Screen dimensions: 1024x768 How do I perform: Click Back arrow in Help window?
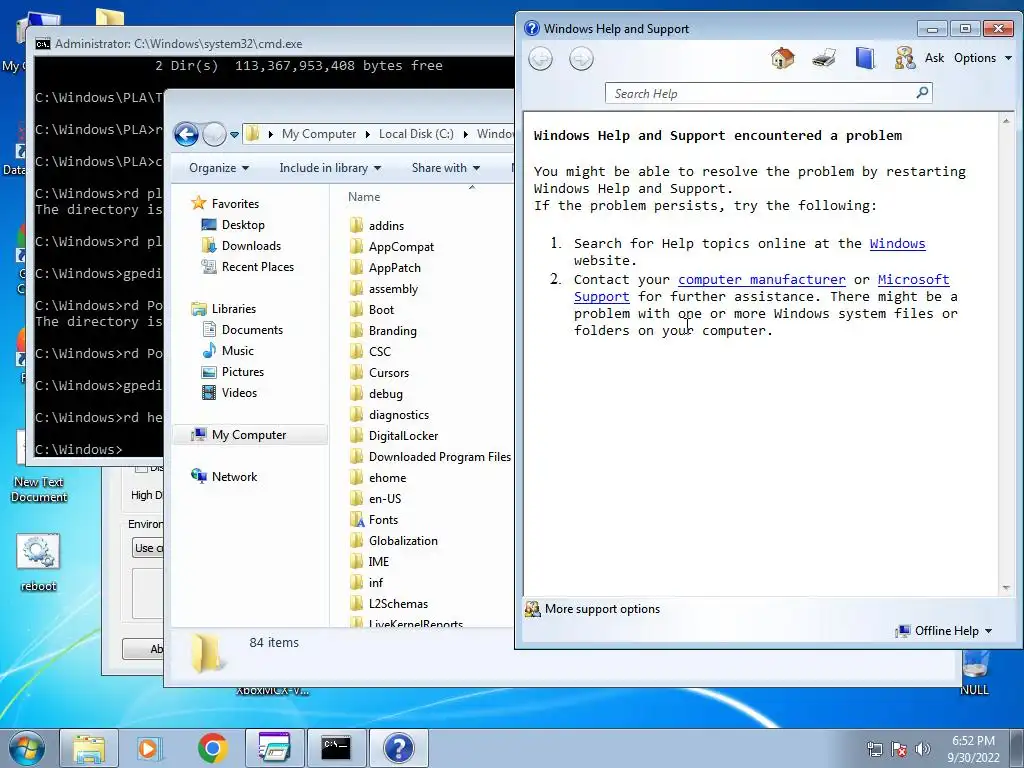click(x=540, y=59)
